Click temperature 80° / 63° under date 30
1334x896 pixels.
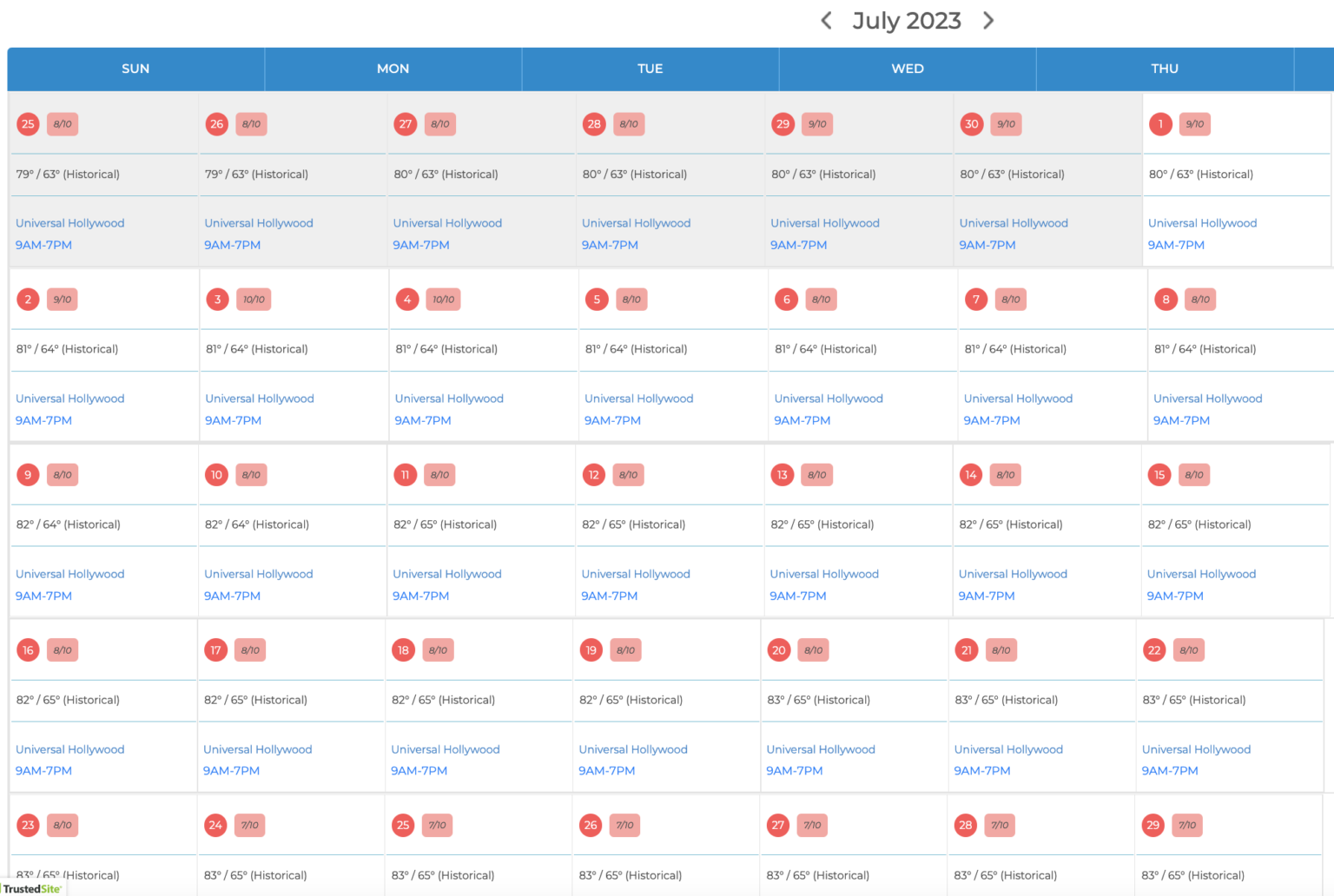[1012, 175]
